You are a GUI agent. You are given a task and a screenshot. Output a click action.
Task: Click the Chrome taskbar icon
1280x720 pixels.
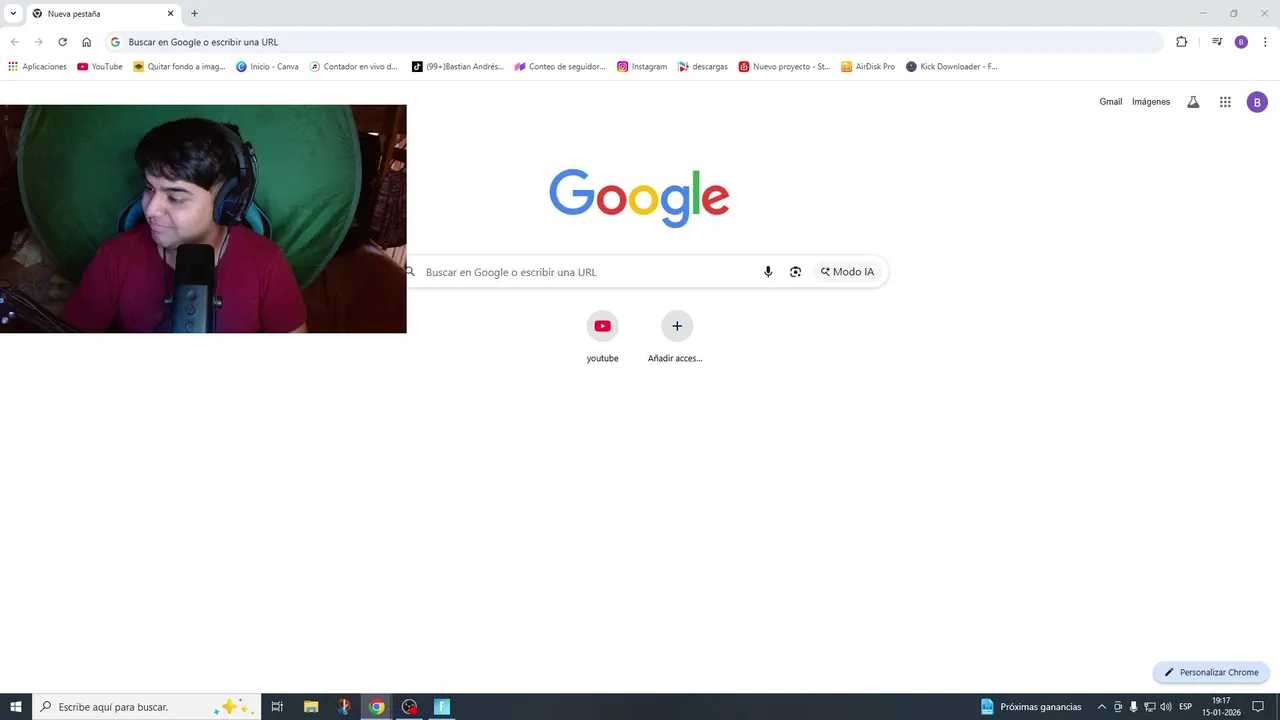(376, 707)
